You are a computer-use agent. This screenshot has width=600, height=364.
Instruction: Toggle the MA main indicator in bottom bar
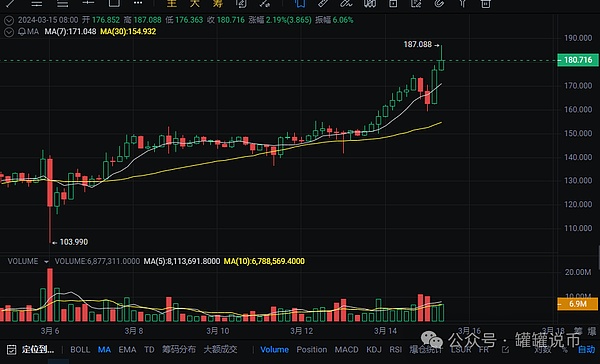tap(104, 349)
